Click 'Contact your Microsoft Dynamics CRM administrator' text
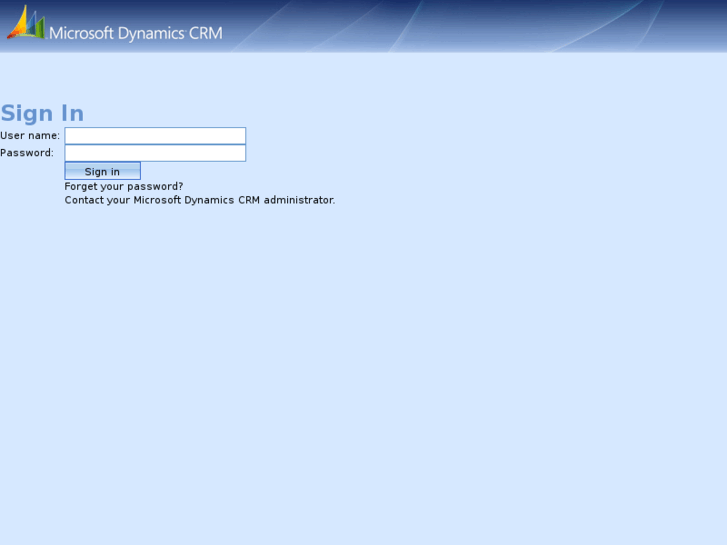 pyautogui.click(x=199, y=200)
